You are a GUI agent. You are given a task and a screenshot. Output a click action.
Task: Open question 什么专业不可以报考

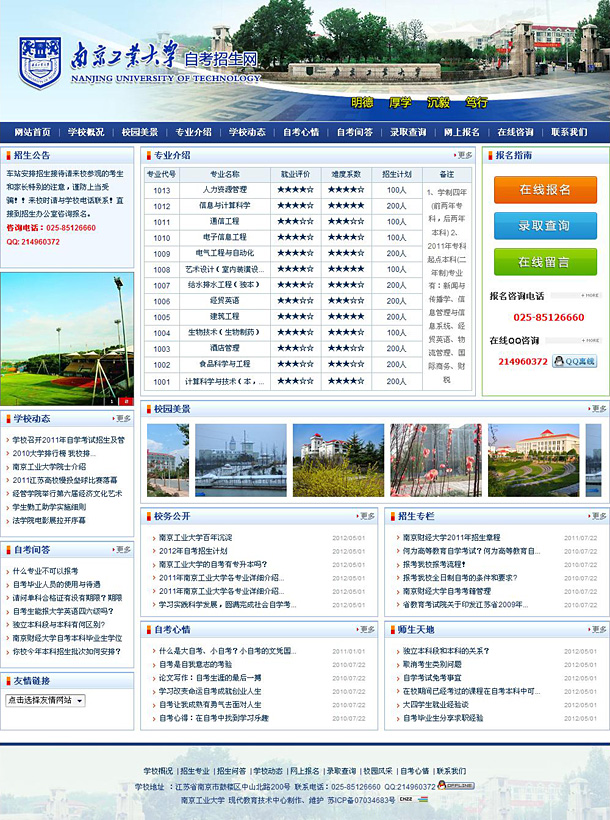(46, 571)
